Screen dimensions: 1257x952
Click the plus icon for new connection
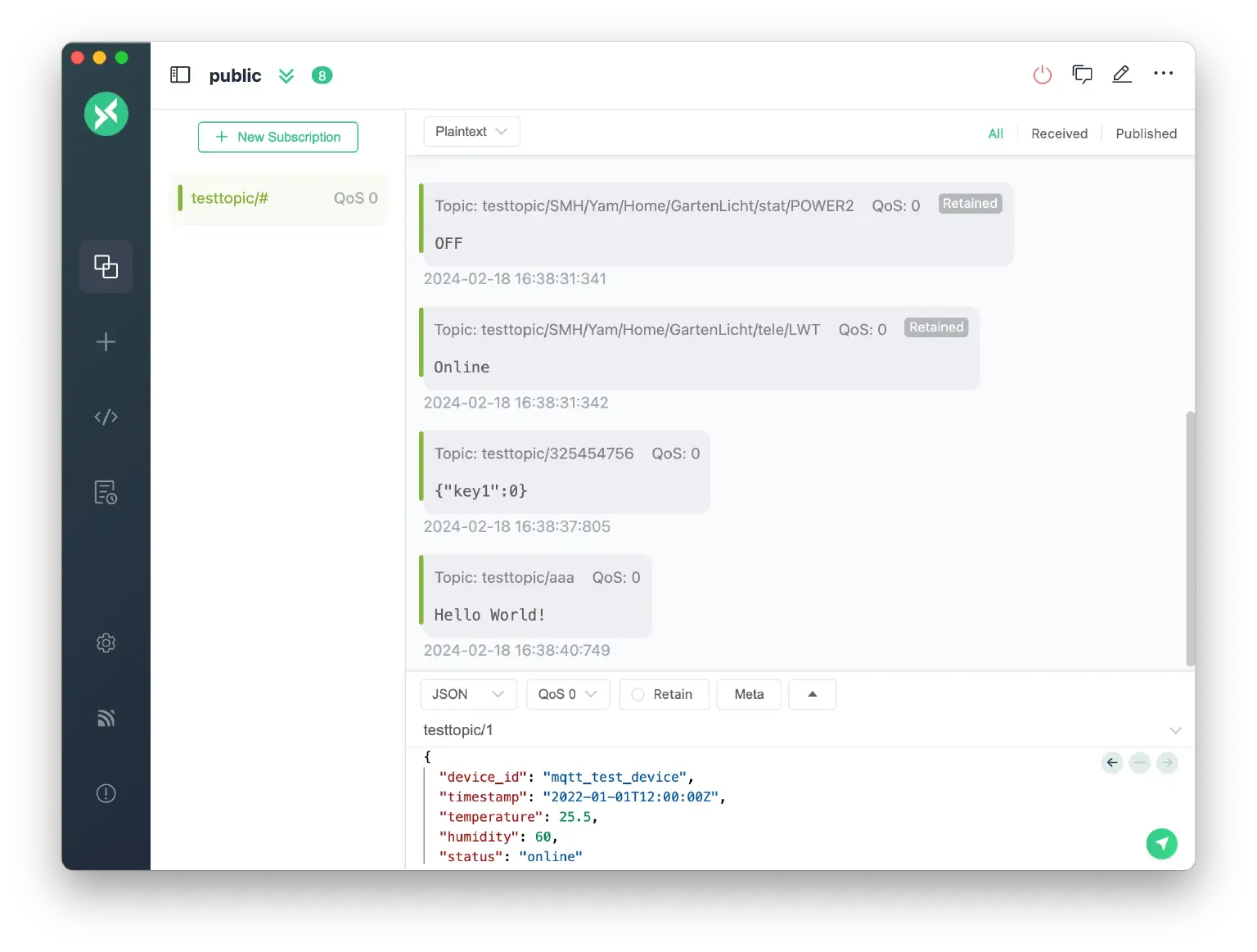pos(106,342)
